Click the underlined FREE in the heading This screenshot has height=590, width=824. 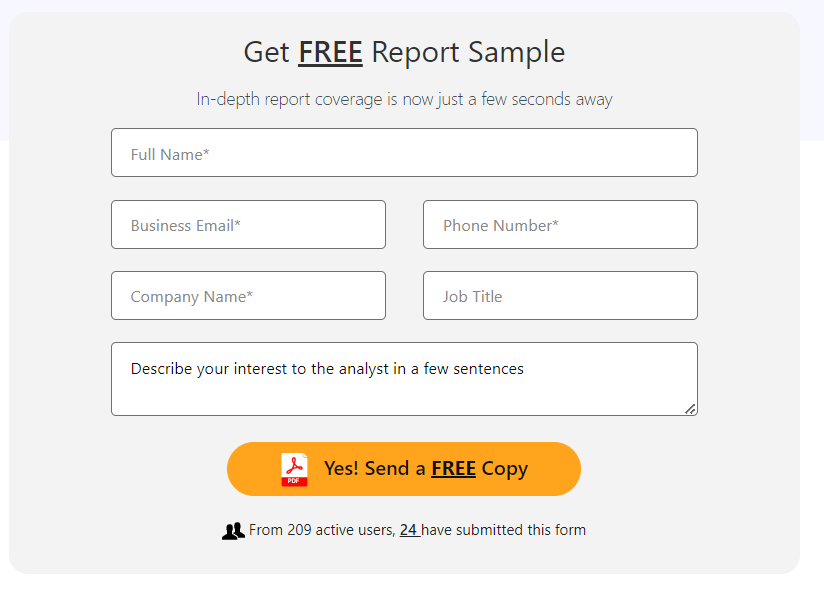click(x=330, y=52)
